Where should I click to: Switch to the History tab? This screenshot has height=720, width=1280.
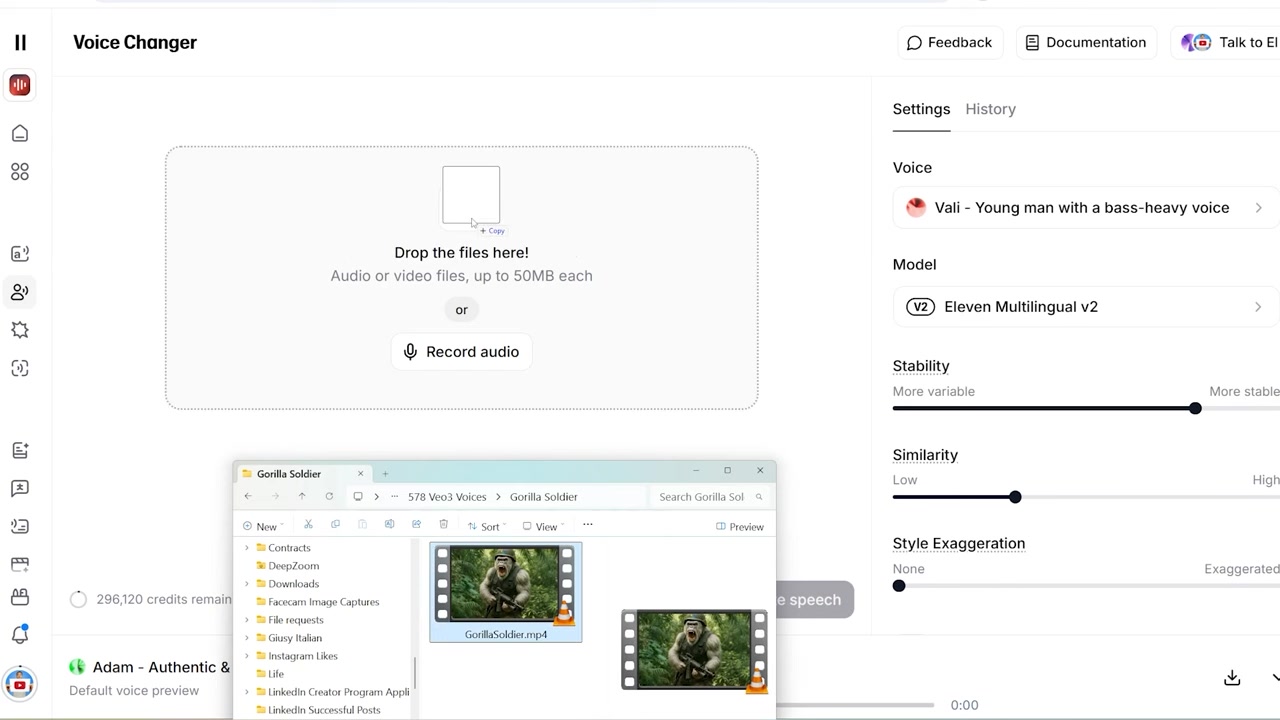tap(991, 109)
